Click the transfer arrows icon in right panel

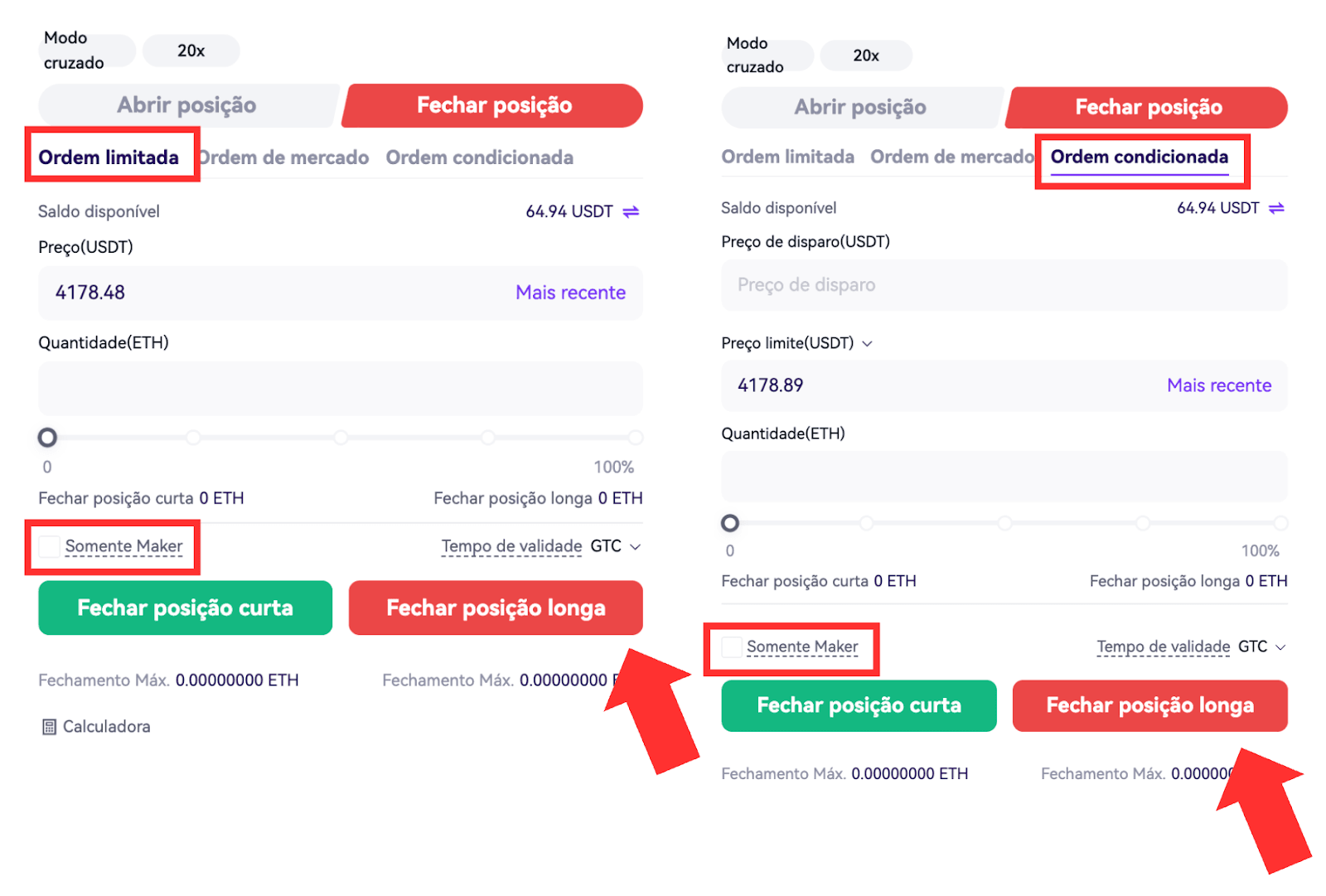tap(1276, 208)
